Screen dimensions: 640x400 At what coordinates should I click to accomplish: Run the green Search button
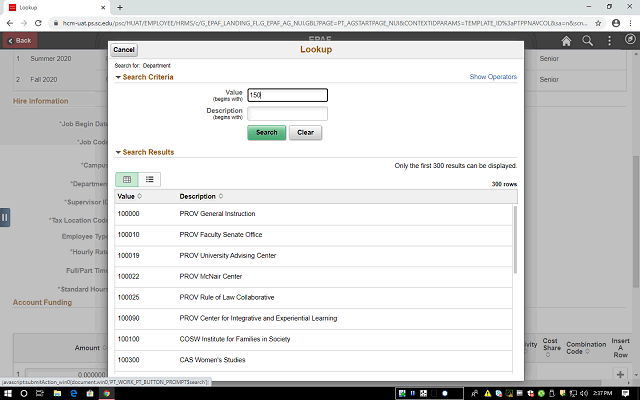267,133
